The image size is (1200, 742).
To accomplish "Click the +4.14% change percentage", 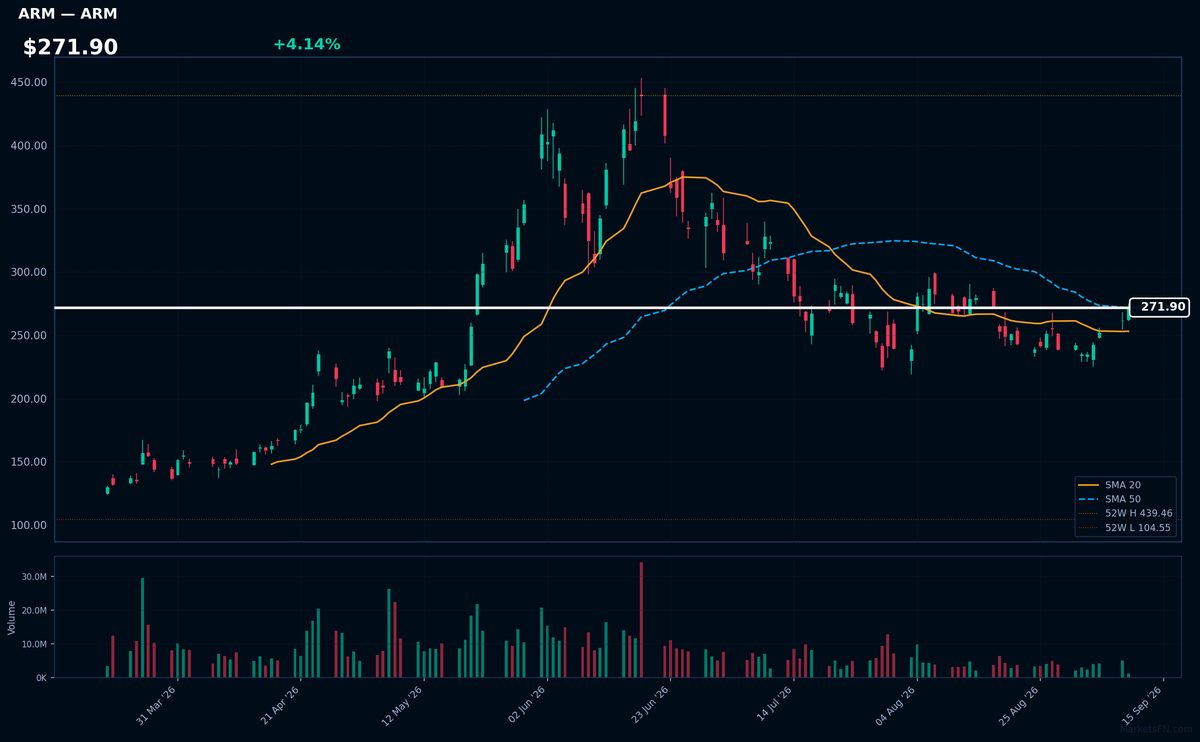I will [306, 44].
